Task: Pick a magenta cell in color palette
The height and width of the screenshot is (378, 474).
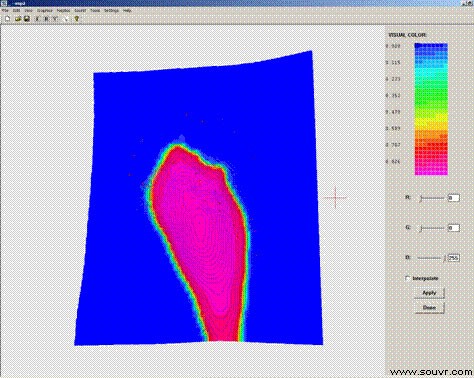Action: point(431,169)
